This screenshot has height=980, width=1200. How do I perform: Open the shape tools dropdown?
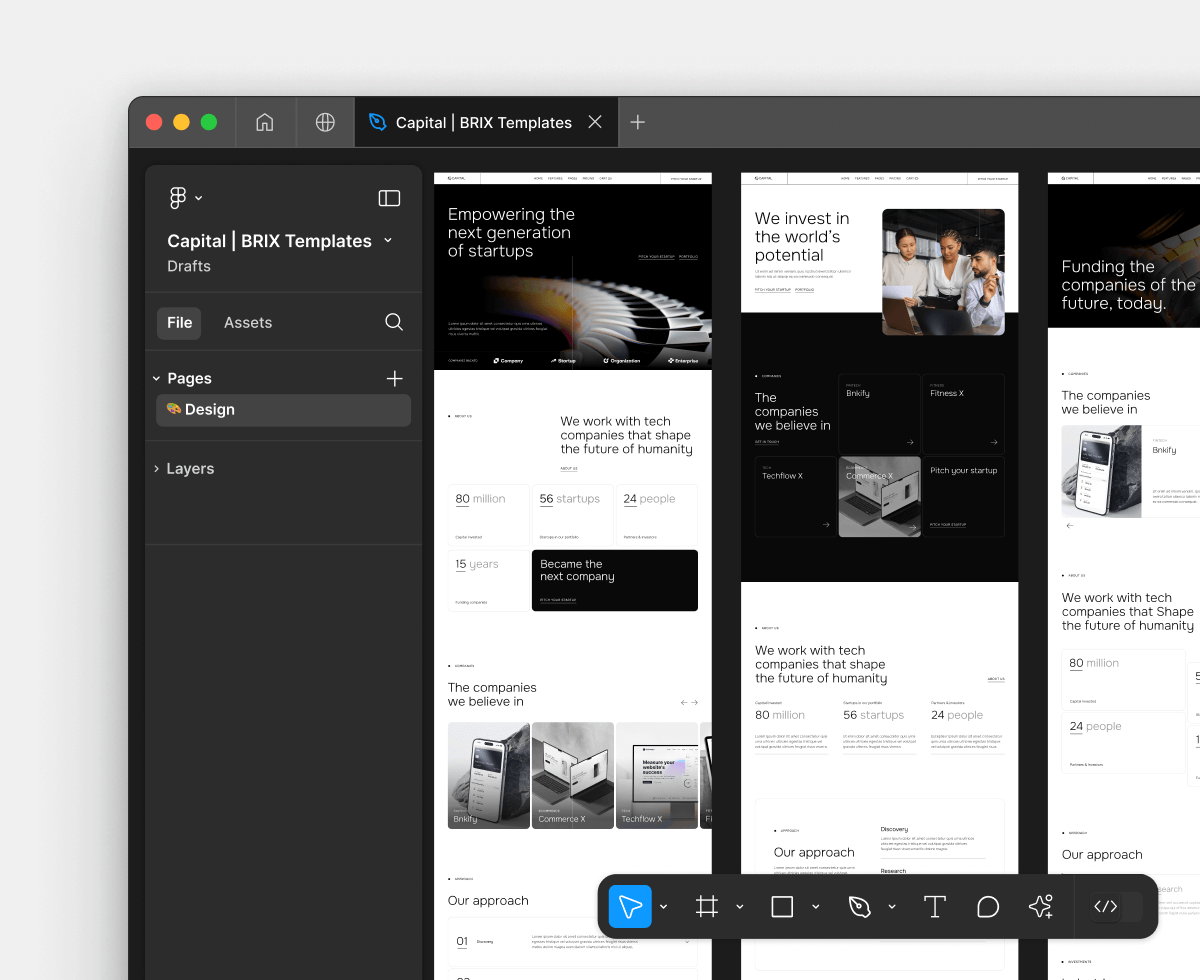point(815,907)
